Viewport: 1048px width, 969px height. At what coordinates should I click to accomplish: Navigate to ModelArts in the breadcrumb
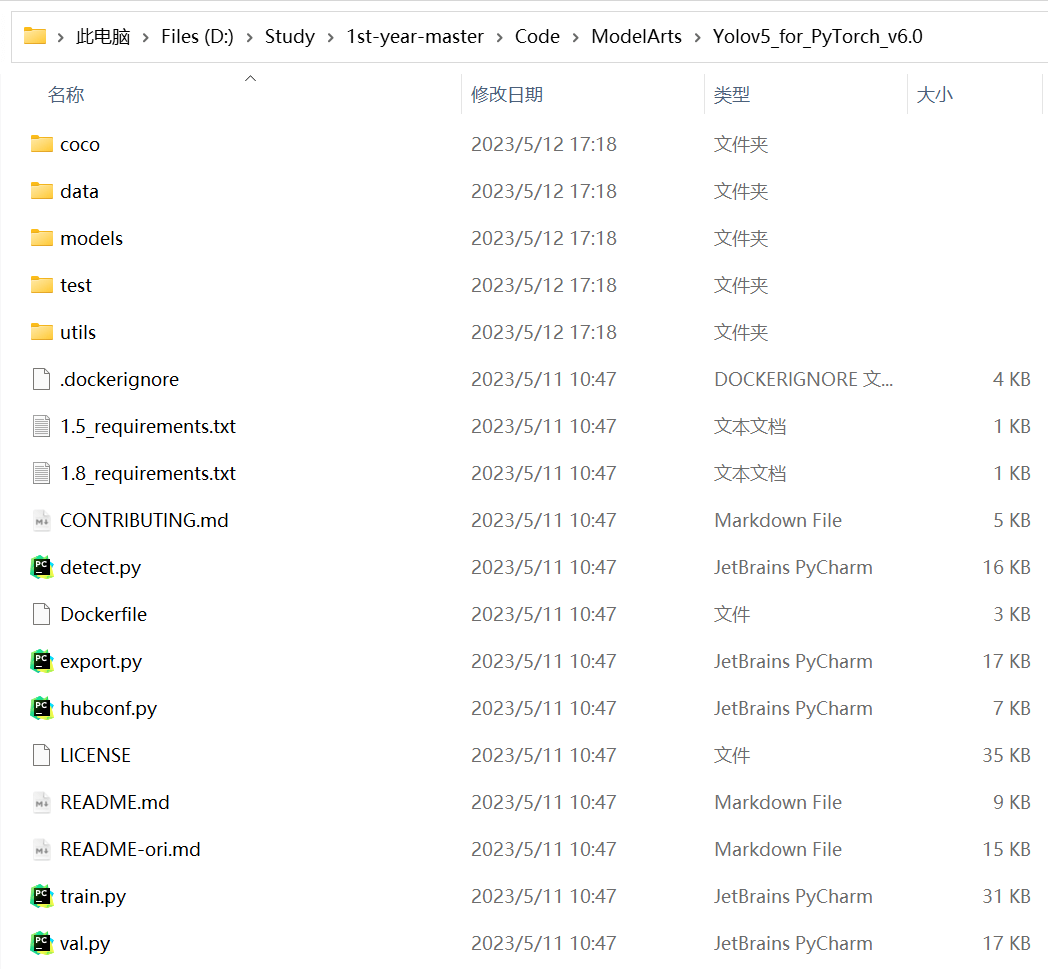[x=636, y=37]
